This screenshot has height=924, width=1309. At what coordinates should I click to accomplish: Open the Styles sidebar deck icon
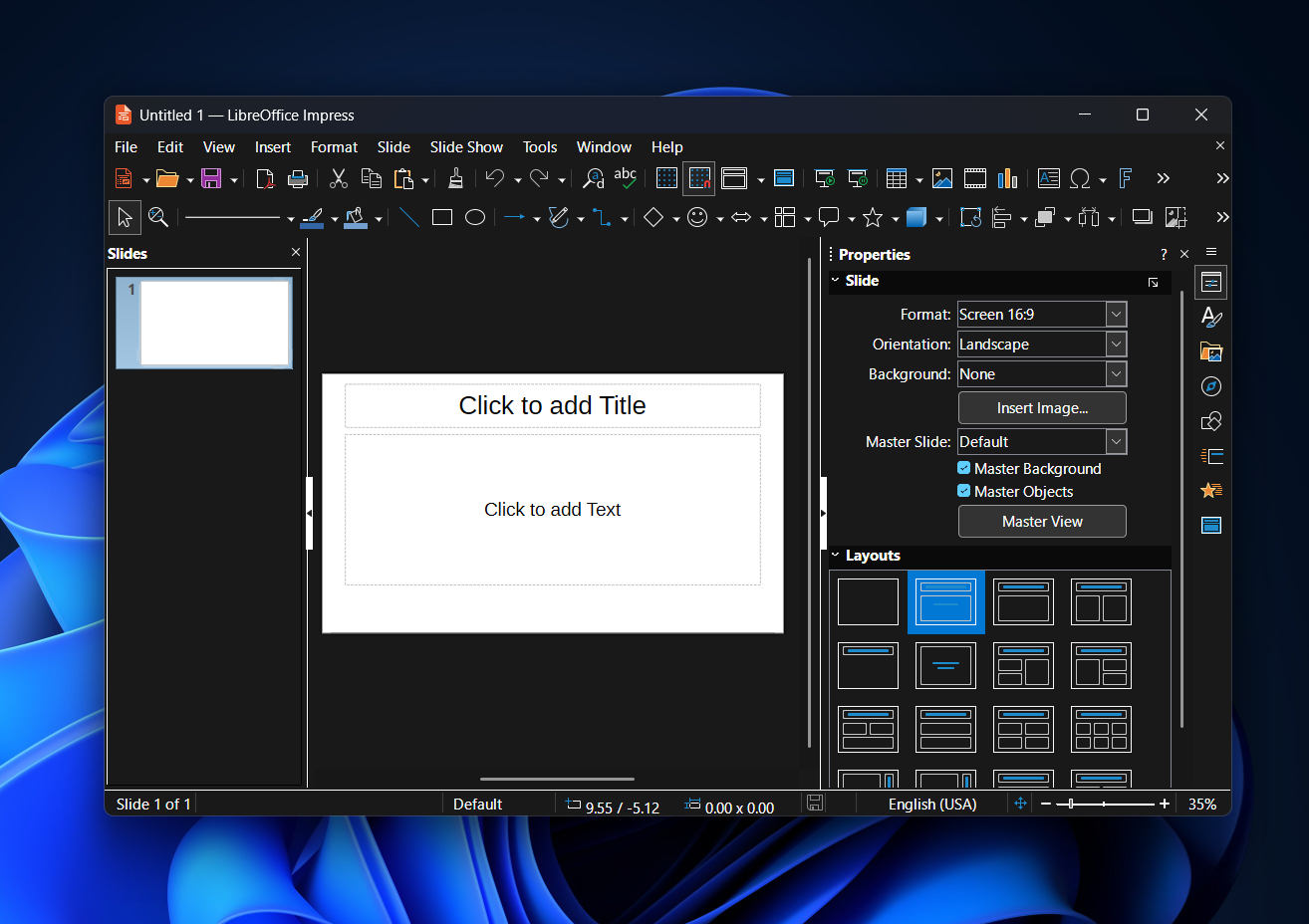(x=1211, y=318)
